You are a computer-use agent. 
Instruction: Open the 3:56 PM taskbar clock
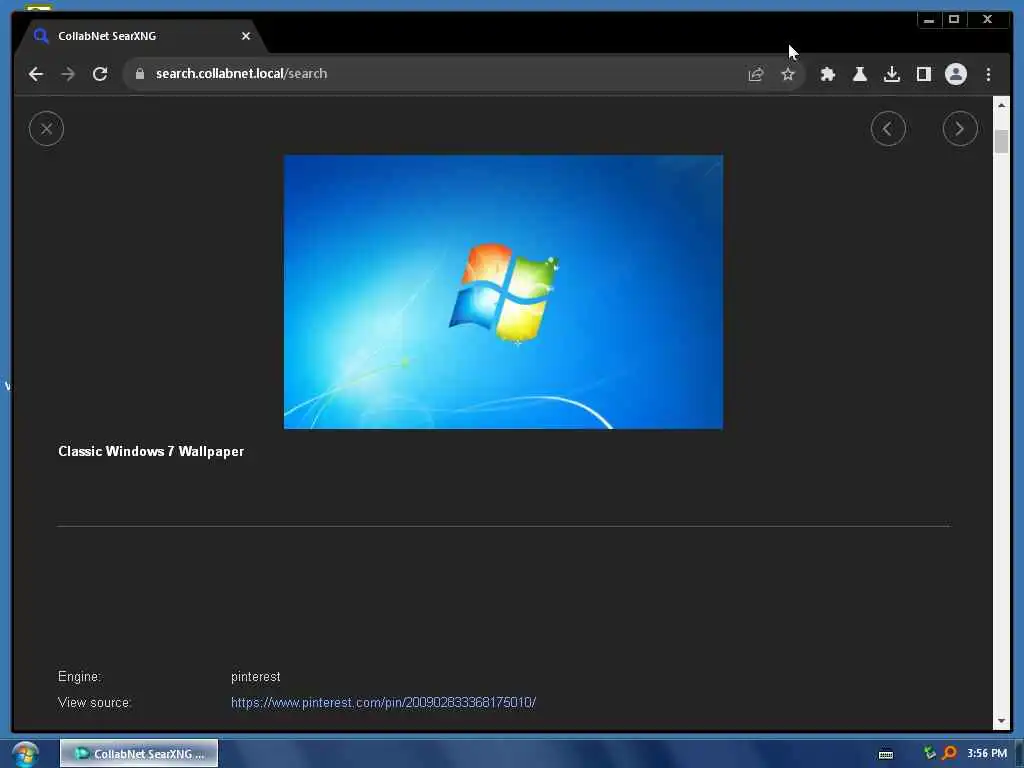click(x=987, y=753)
